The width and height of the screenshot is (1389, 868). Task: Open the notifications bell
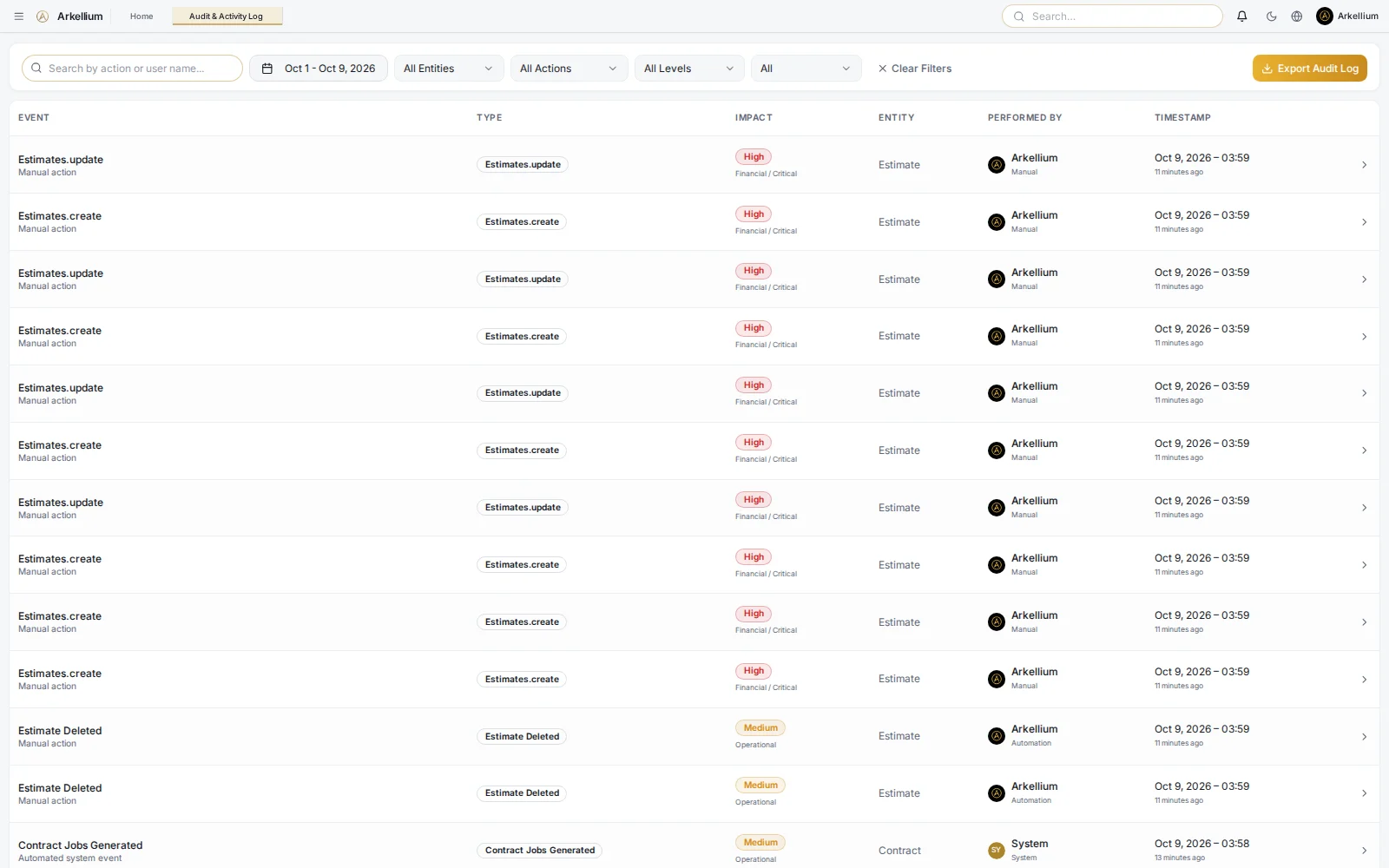pos(1242,16)
